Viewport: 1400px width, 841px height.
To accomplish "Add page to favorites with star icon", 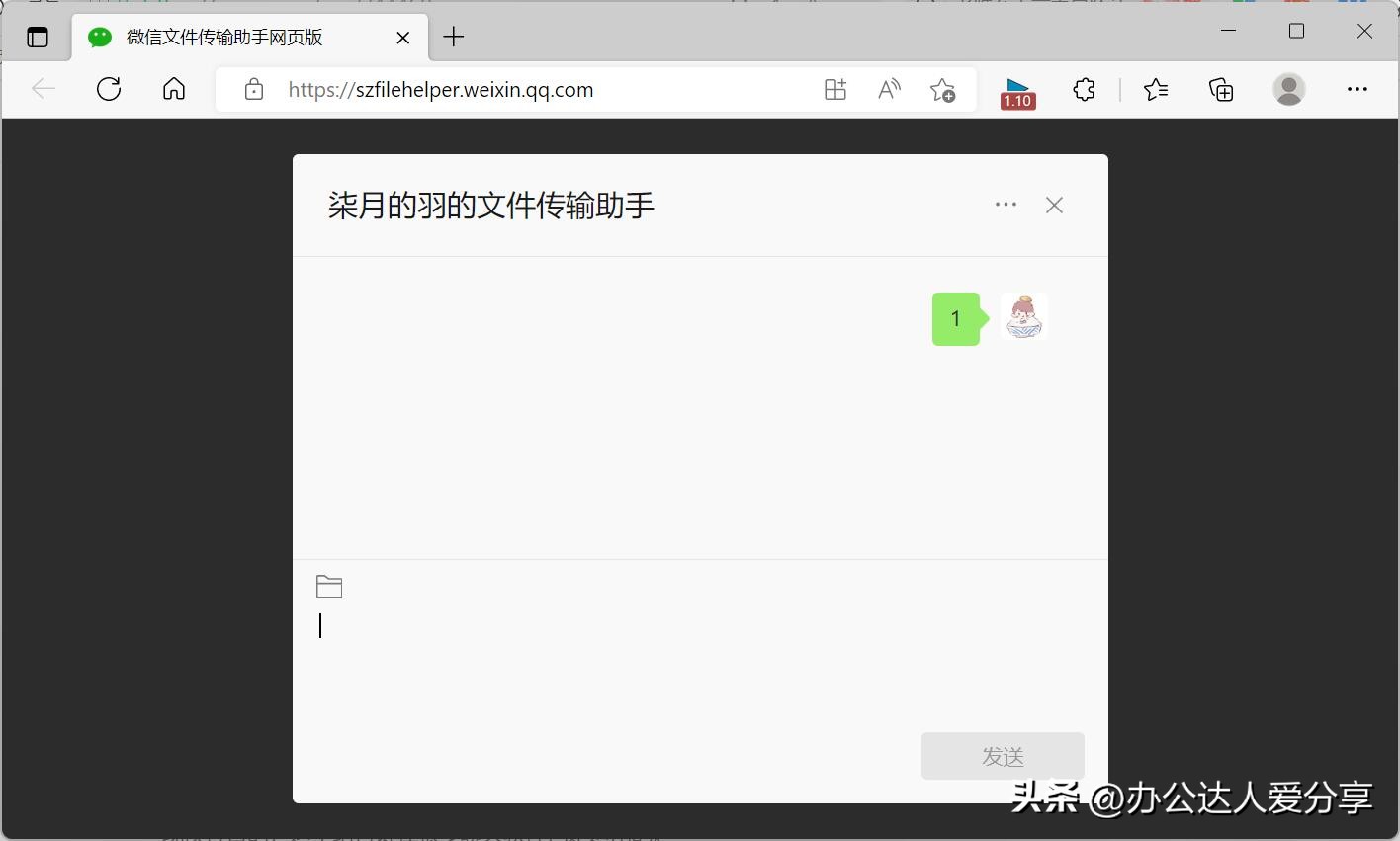I will 942,89.
